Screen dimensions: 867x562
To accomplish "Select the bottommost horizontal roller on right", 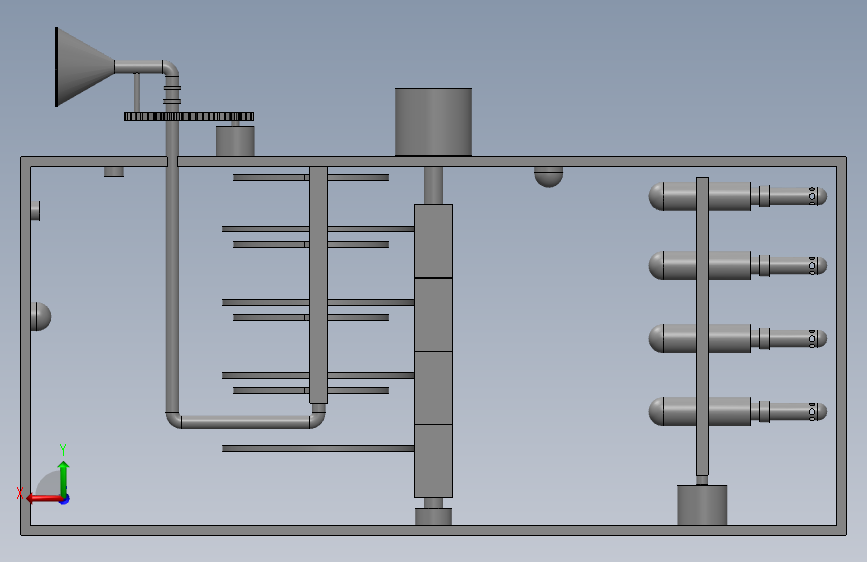I will (x=738, y=411).
